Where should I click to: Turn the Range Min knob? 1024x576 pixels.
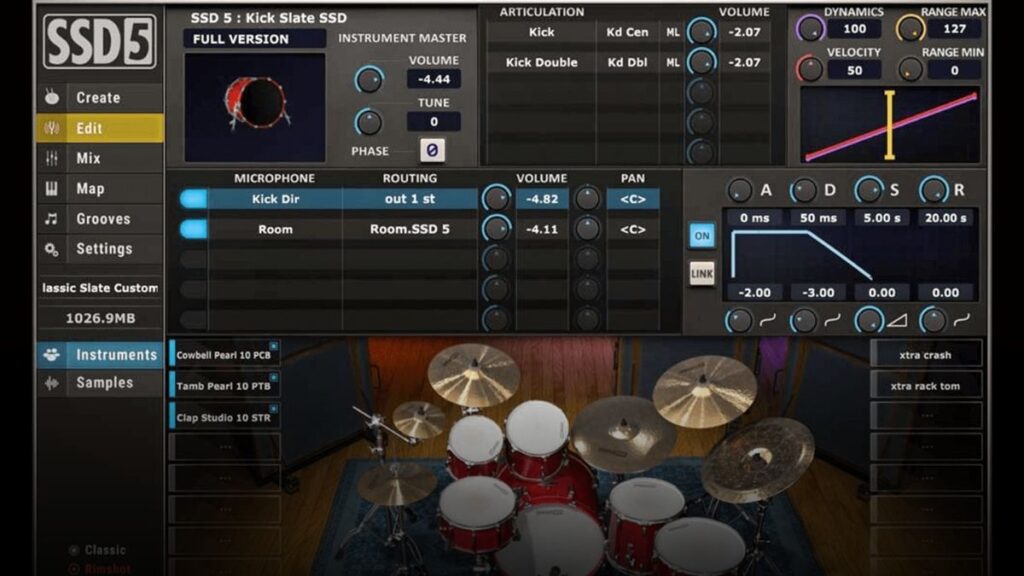coord(910,69)
